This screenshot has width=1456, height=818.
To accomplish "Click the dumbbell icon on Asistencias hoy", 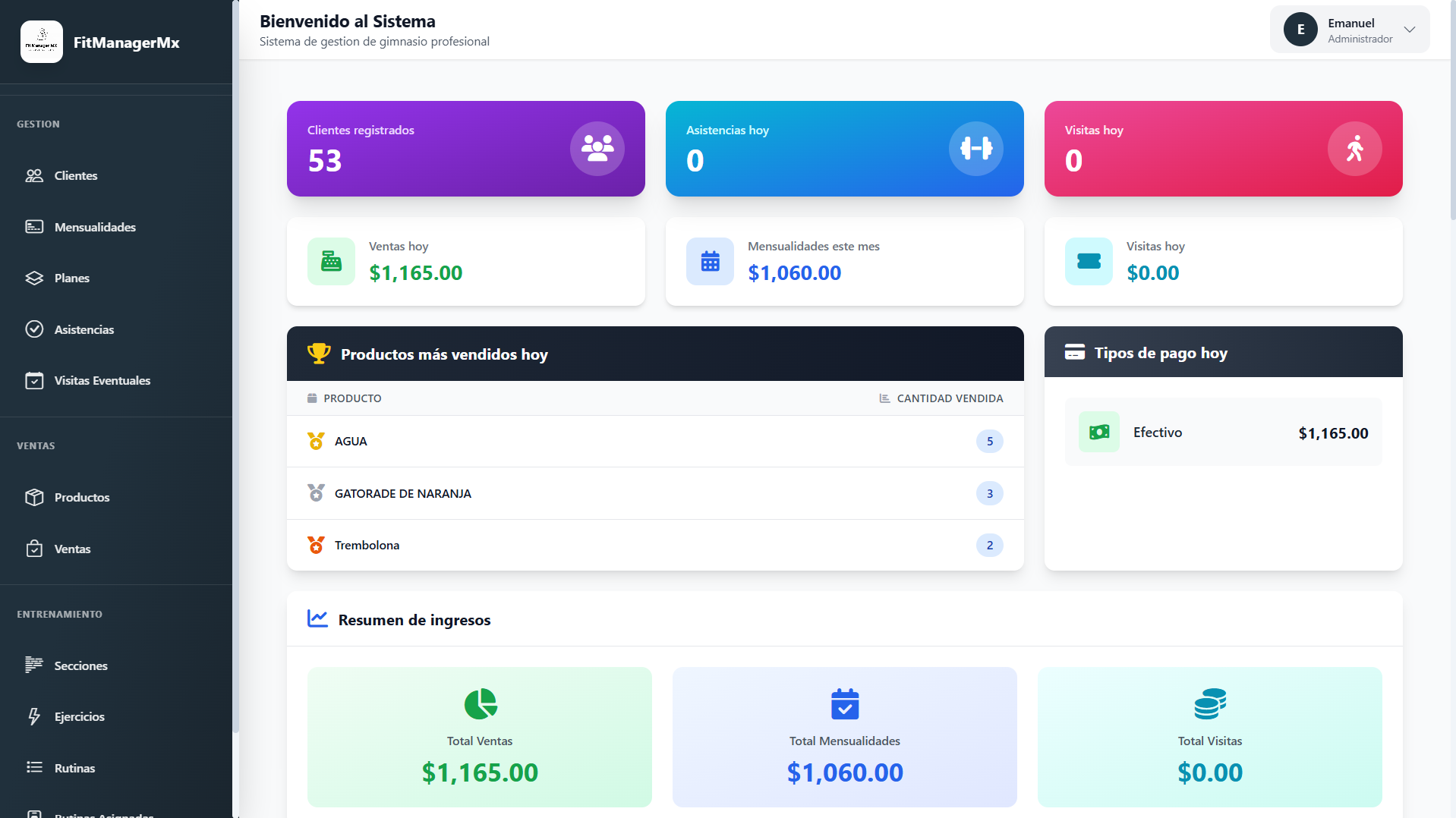I will click(x=975, y=149).
